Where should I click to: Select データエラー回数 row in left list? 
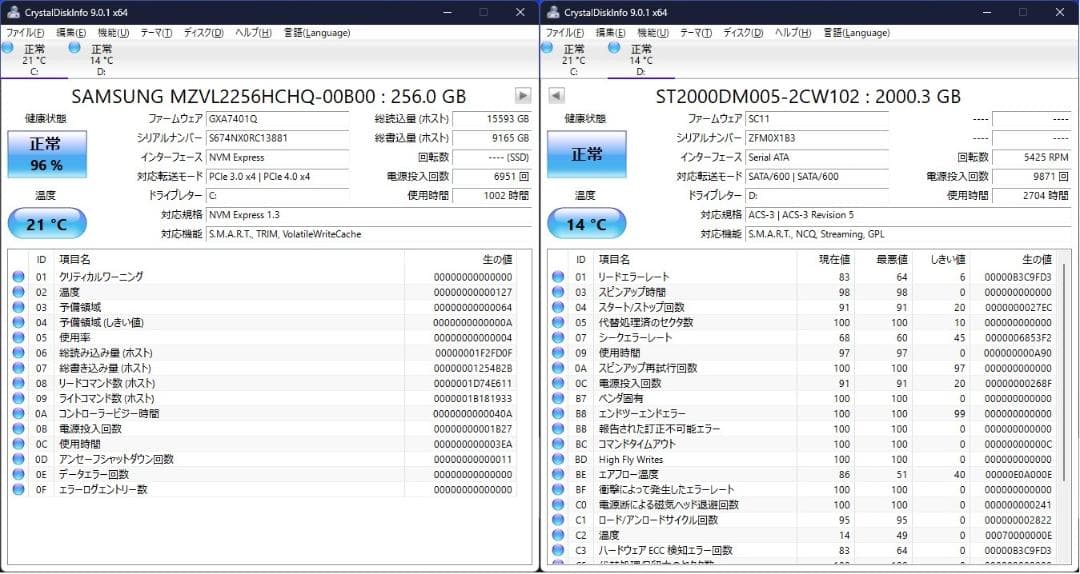(263, 474)
